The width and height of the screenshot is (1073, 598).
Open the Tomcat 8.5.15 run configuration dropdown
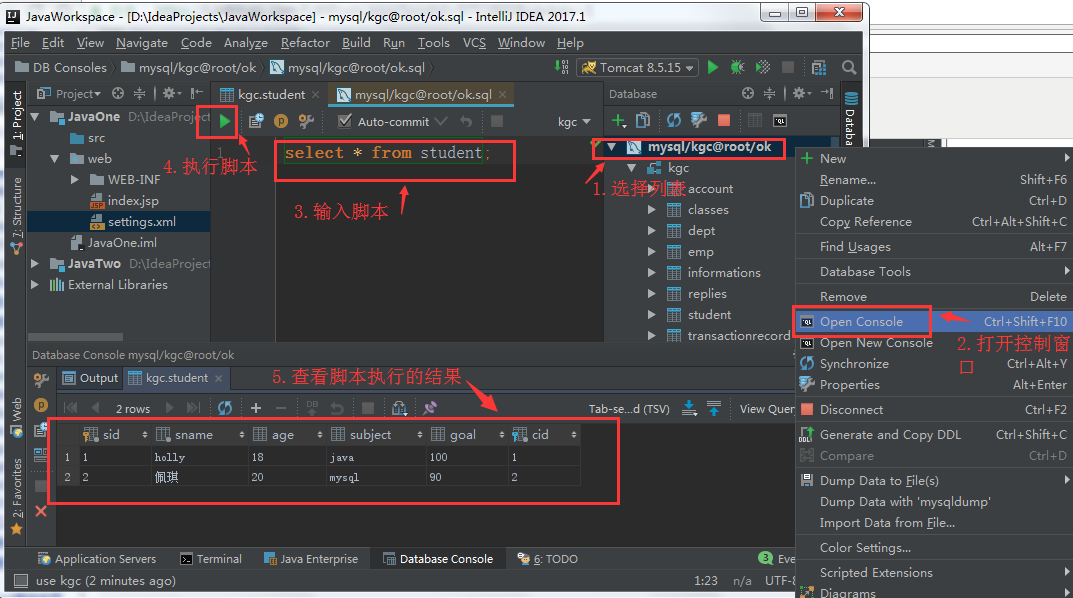pos(639,67)
